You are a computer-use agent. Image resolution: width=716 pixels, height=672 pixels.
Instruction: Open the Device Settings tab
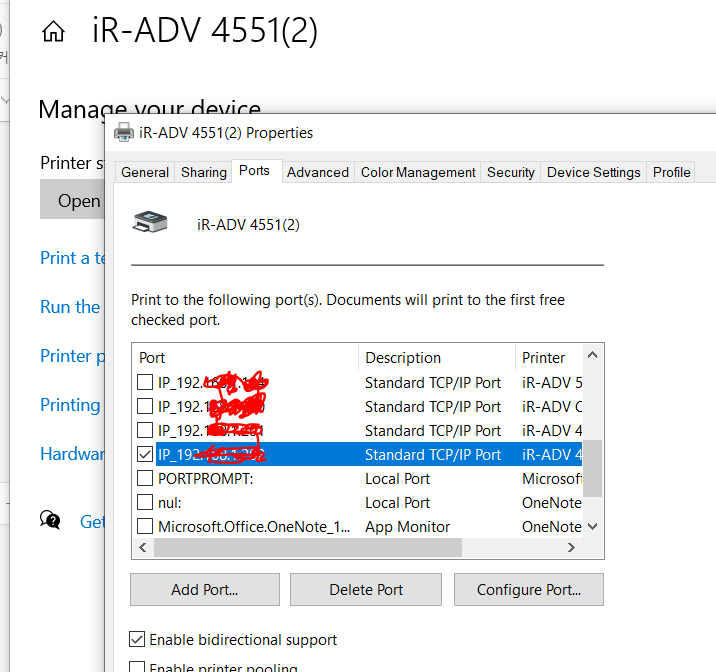pos(594,172)
